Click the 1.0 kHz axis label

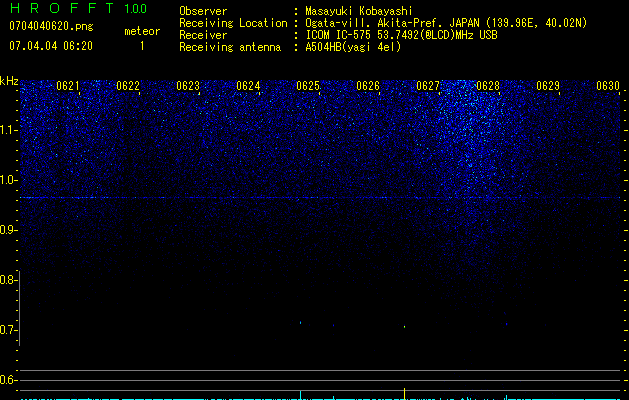9,180
